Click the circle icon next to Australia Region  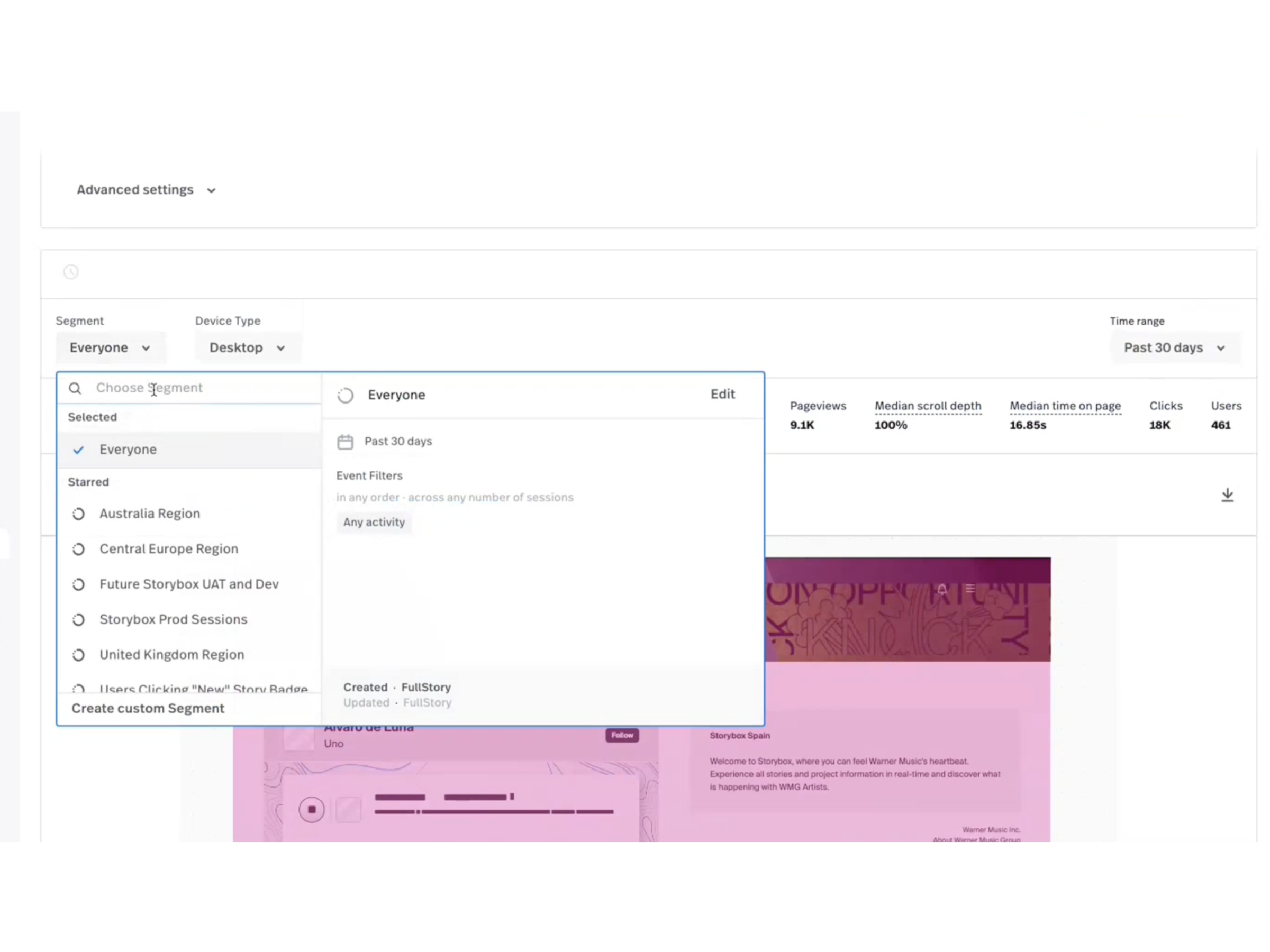(x=79, y=514)
